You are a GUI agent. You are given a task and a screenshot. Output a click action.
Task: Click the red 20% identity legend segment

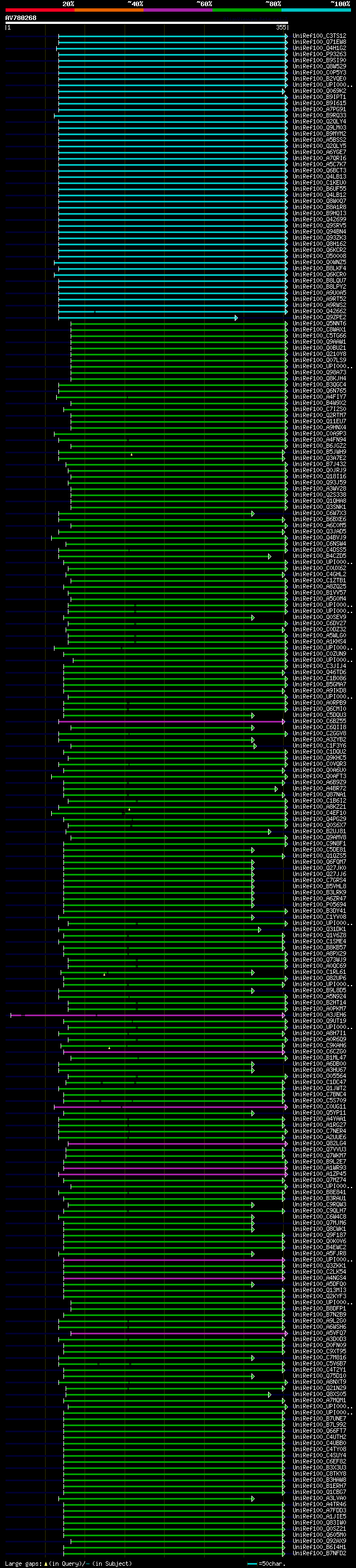pos(39,10)
